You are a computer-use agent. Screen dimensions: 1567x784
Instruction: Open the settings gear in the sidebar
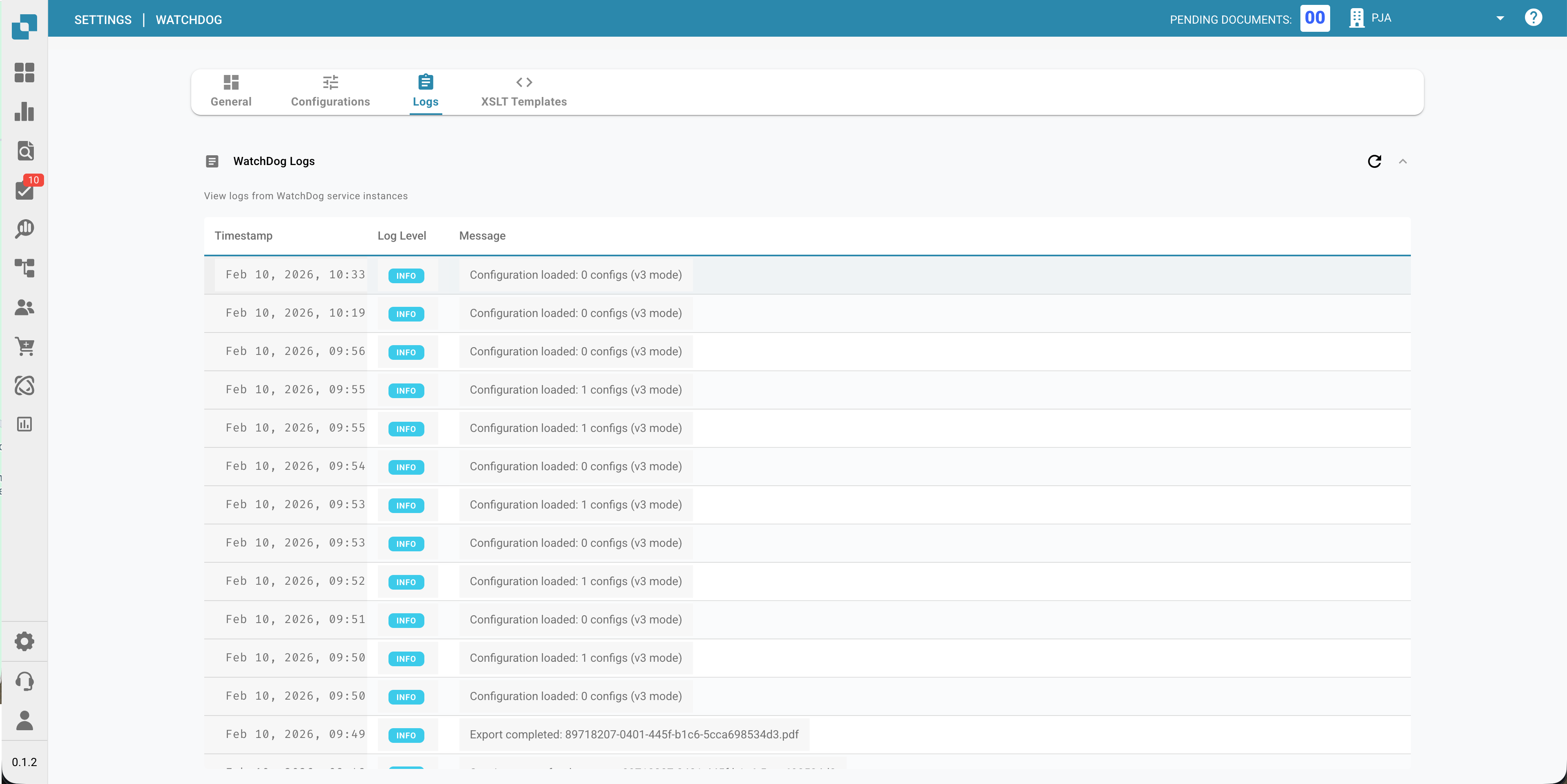24,641
